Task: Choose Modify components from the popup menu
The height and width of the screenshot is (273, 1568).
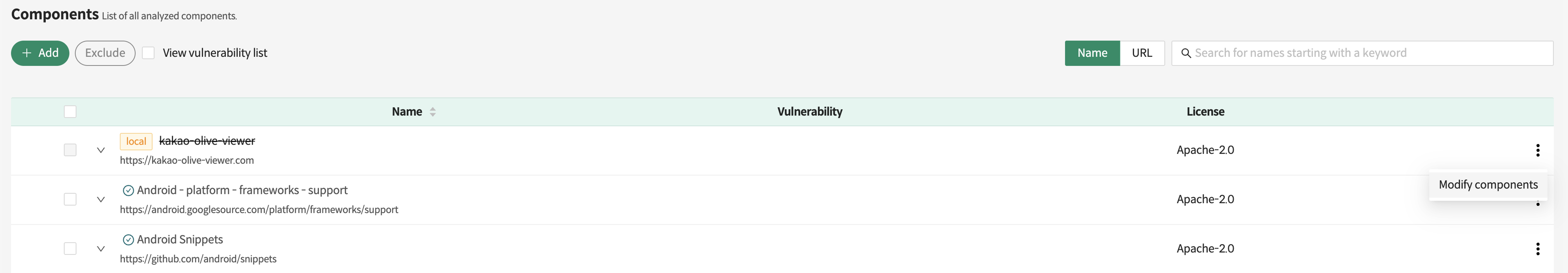Action: [x=1488, y=185]
